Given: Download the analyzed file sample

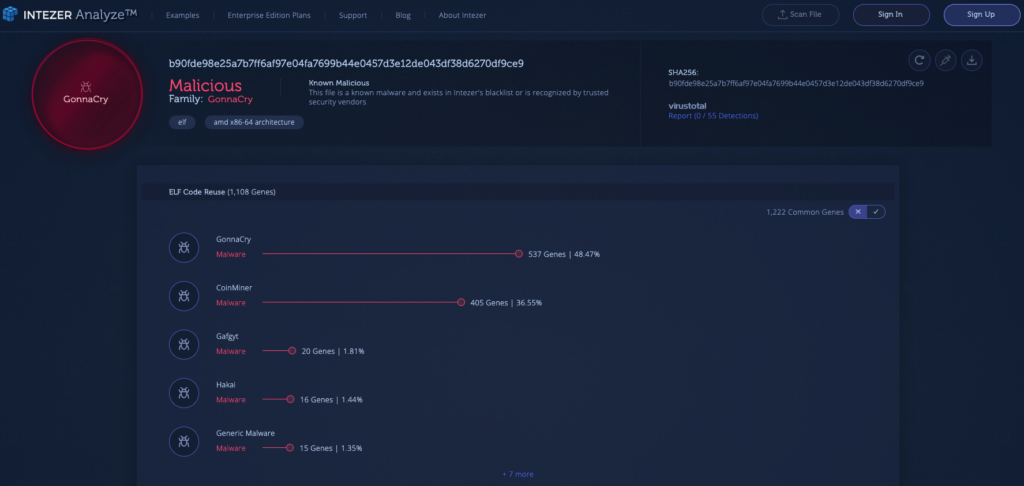Looking at the screenshot, I should [x=971, y=60].
